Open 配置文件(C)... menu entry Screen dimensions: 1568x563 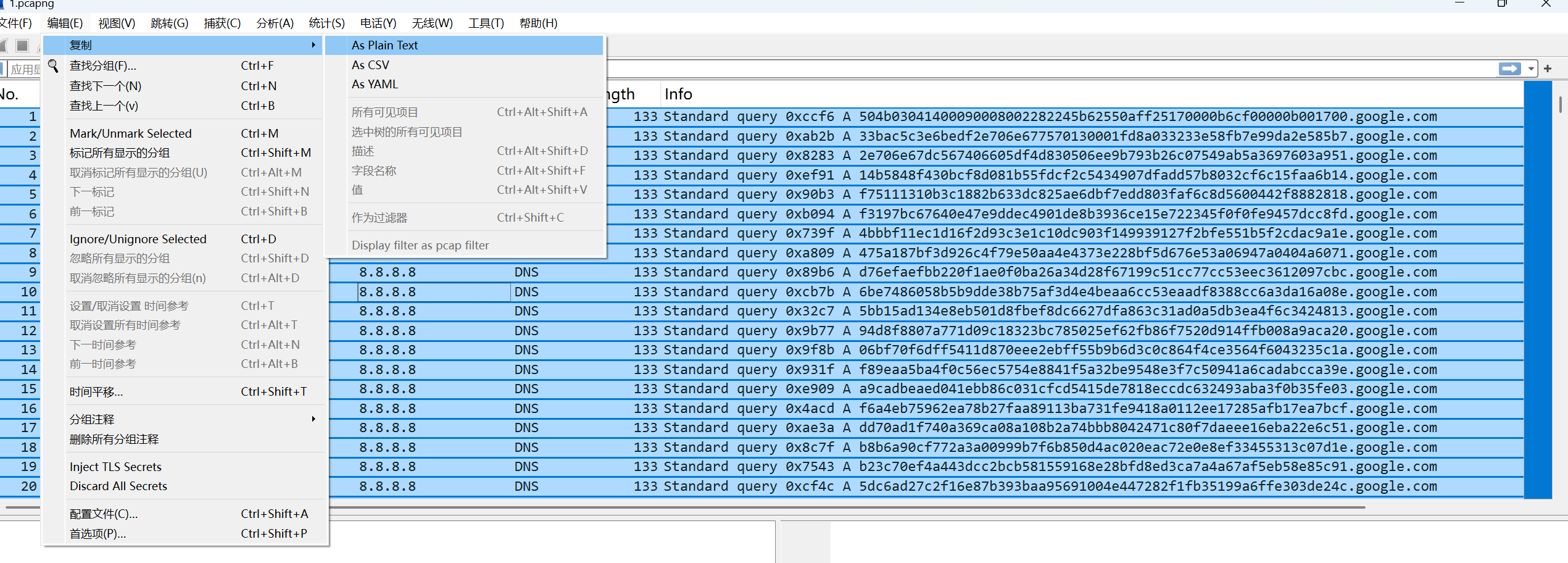tap(183, 514)
